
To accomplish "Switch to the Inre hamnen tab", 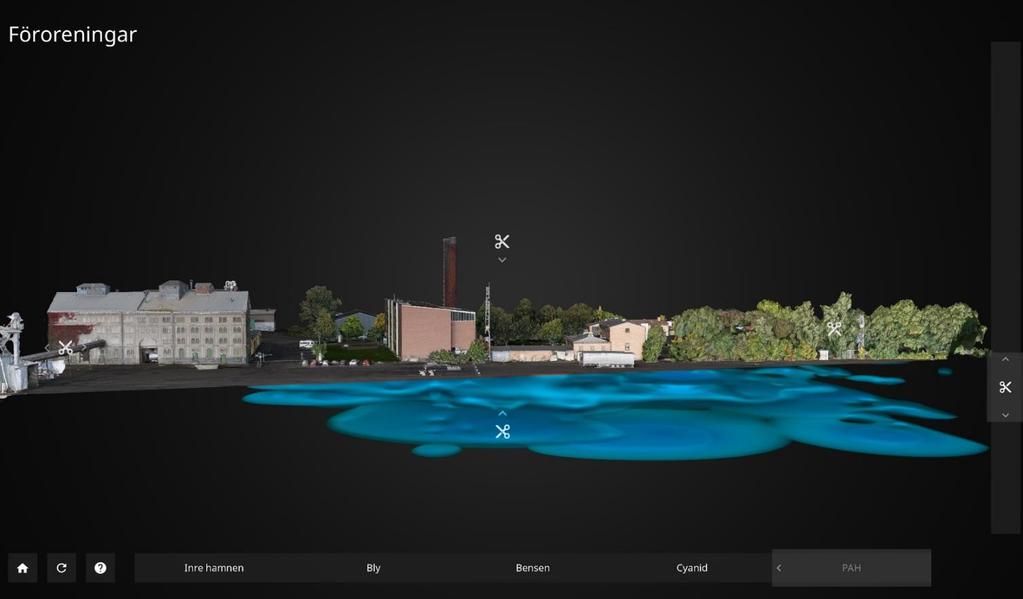I will coord(214,568).
